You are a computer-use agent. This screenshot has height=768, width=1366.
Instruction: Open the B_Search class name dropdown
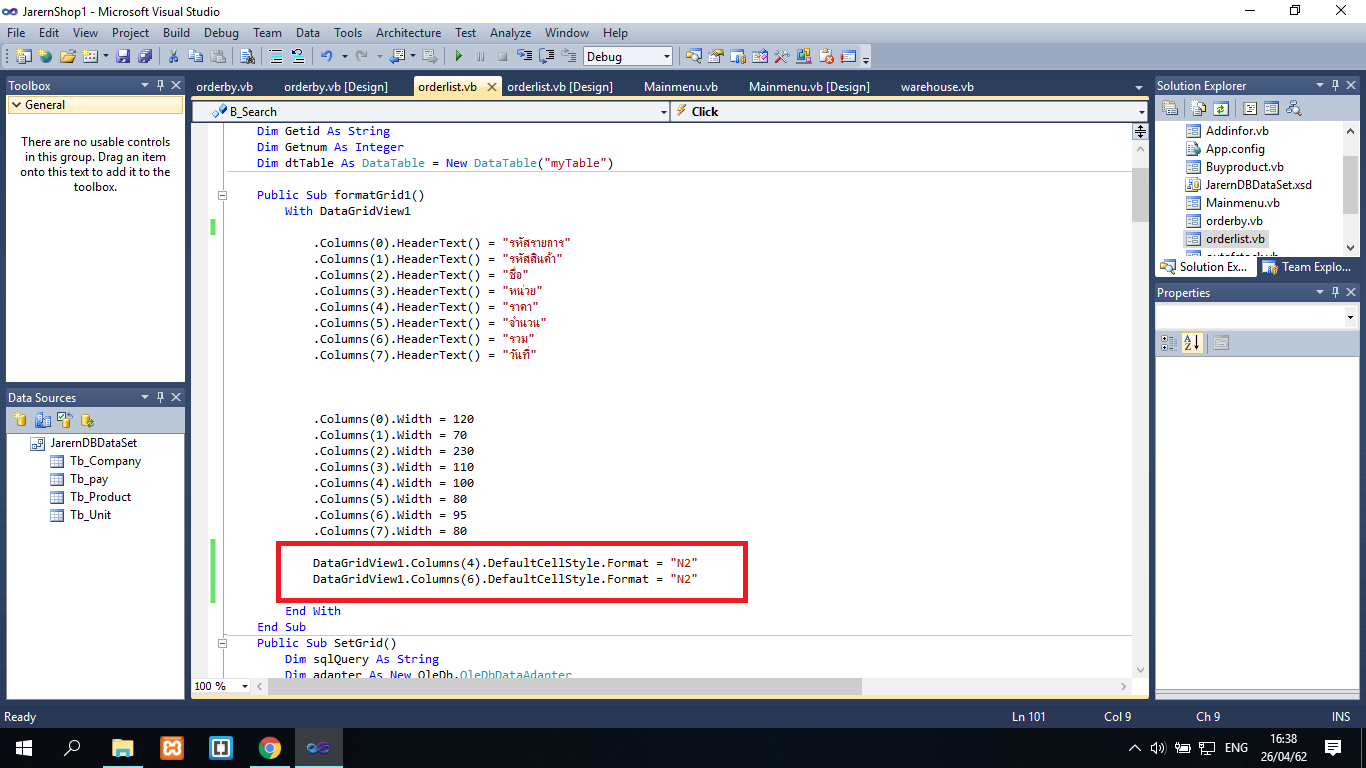(x=663, y=112)
